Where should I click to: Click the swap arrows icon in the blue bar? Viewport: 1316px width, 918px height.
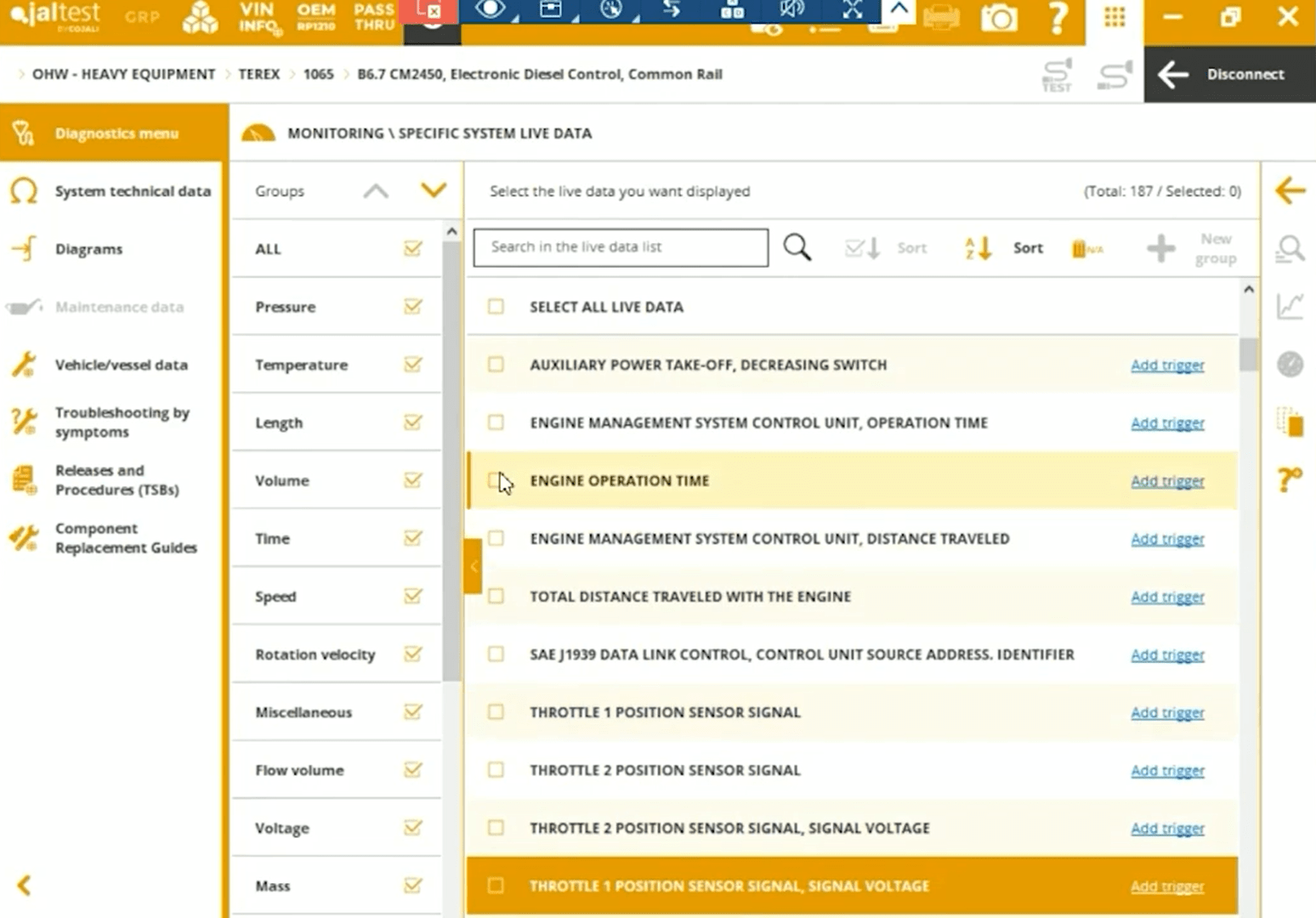tap(672, 10)
